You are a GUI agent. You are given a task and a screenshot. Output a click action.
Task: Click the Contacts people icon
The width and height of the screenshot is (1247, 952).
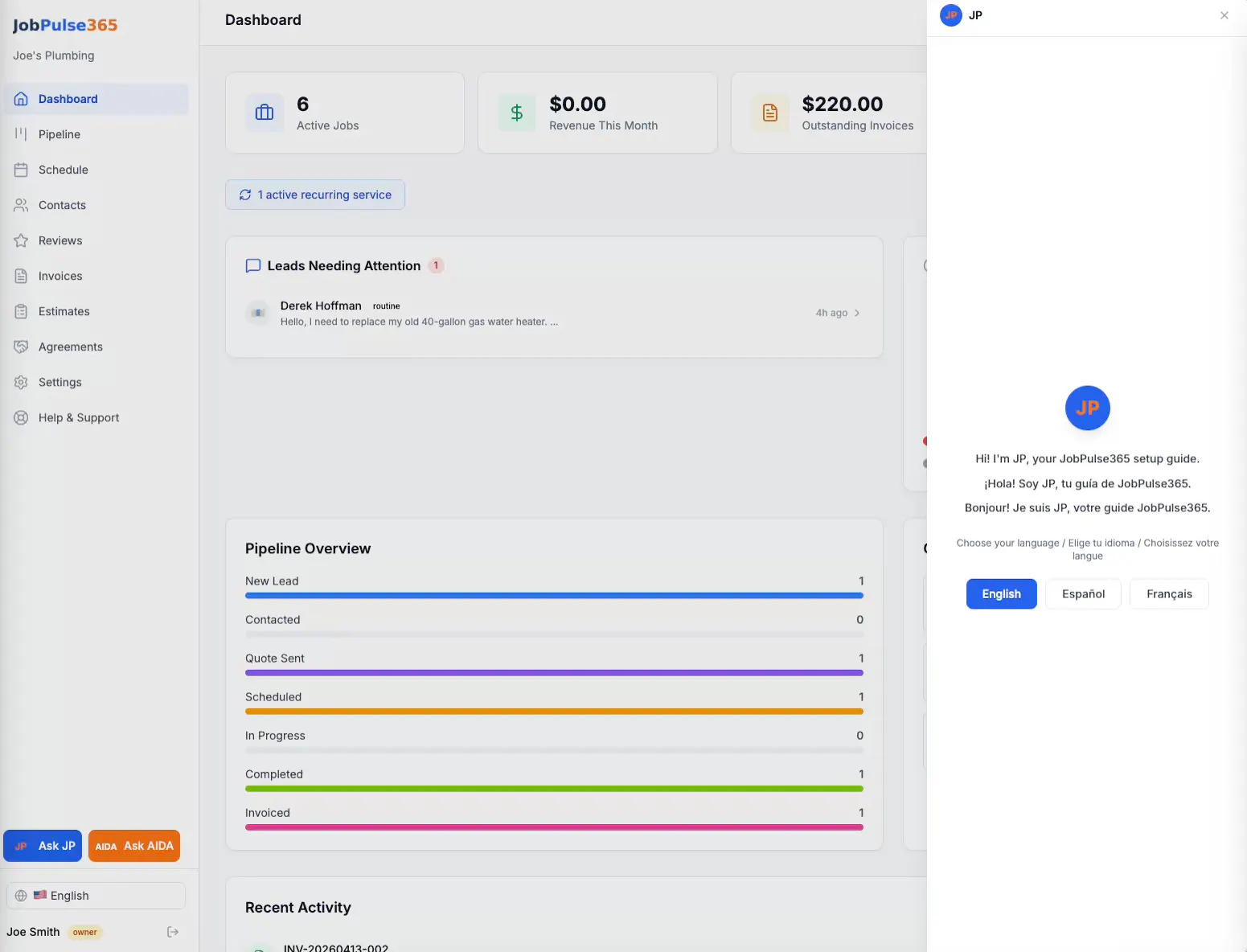(22, 205)
